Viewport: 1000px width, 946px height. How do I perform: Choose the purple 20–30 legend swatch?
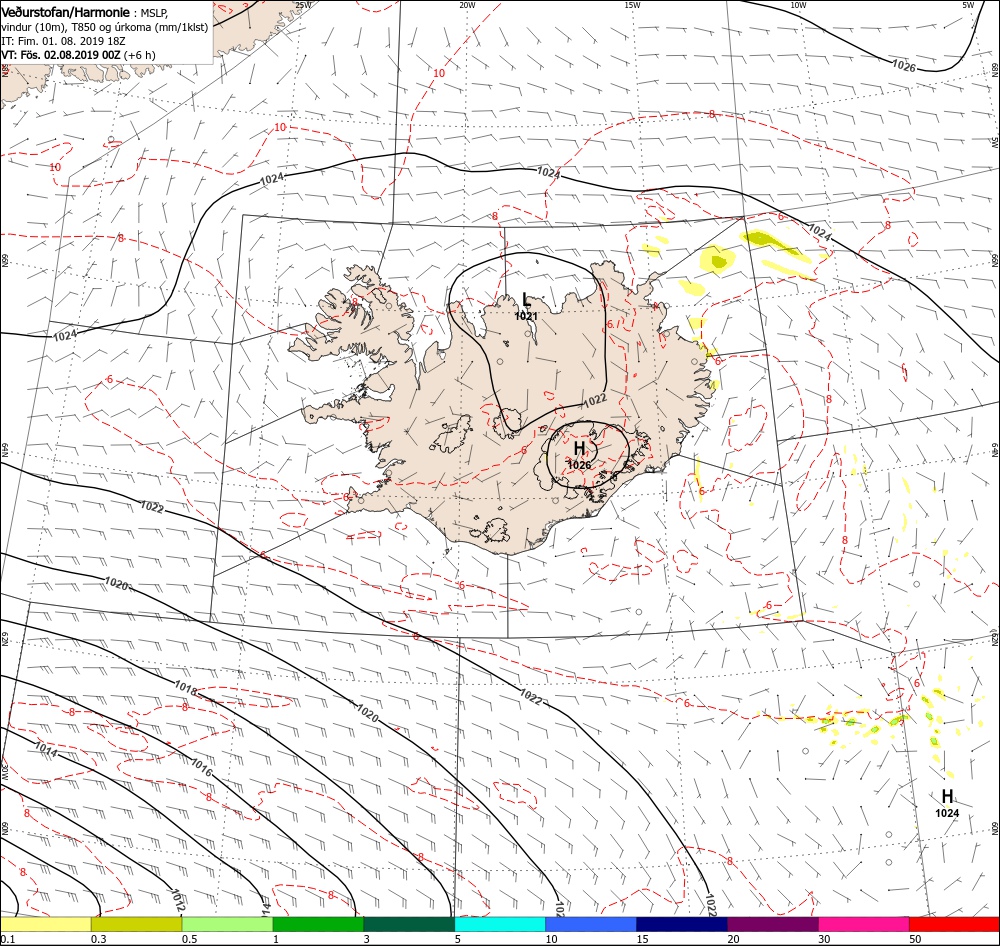pyautogui.click(x=772, y=924)
